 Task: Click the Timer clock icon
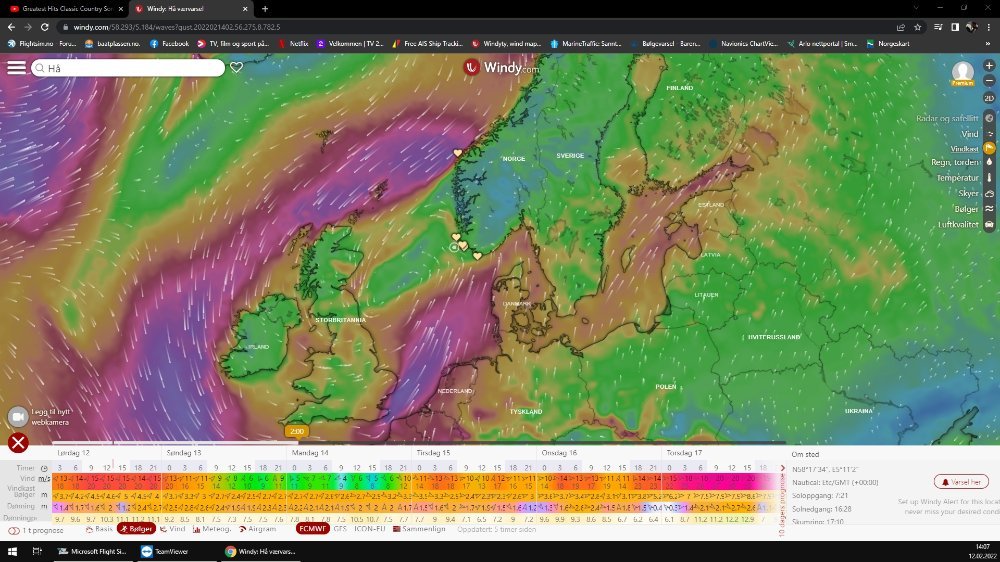(44, 468)
